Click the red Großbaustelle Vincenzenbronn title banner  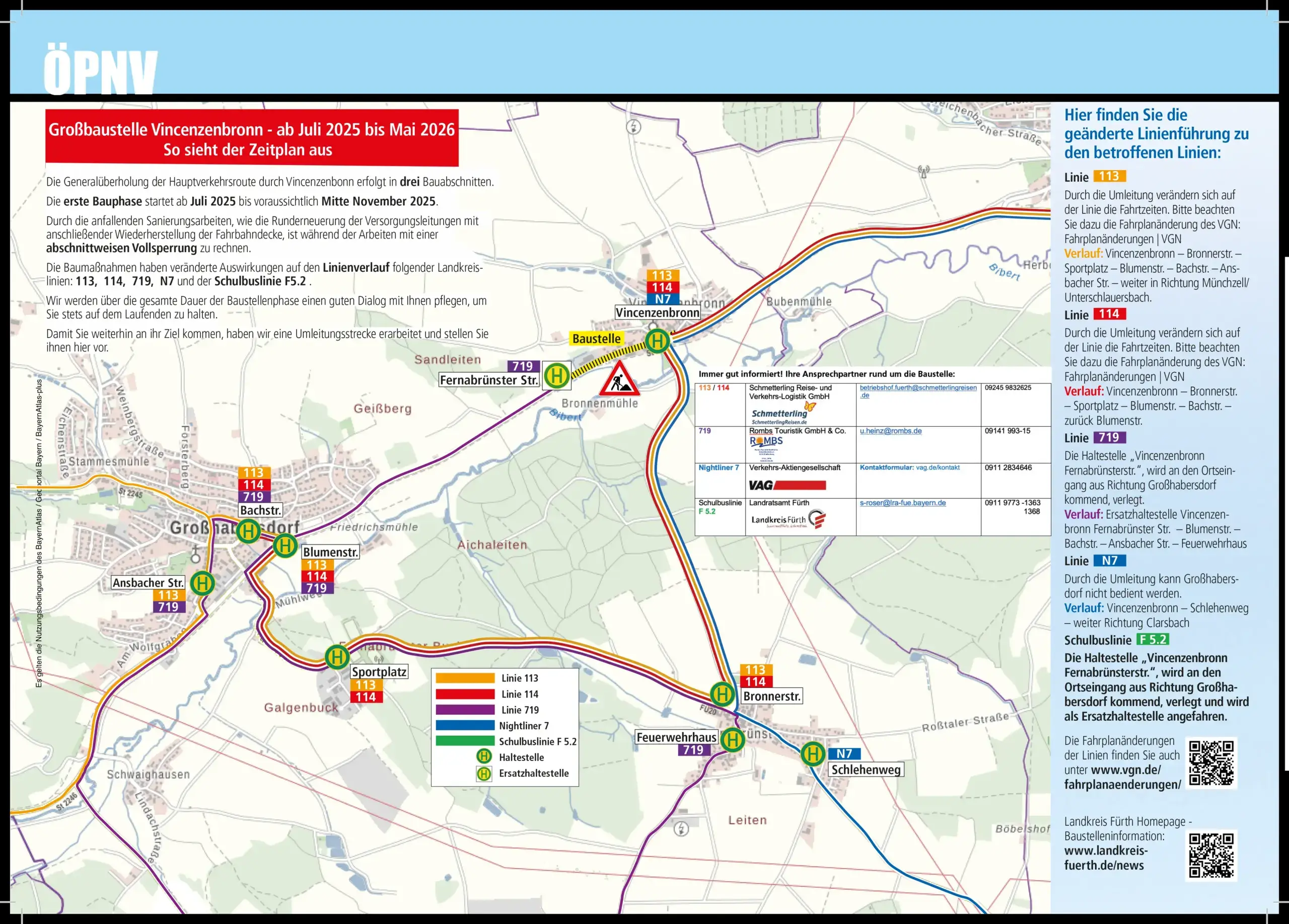252,138
